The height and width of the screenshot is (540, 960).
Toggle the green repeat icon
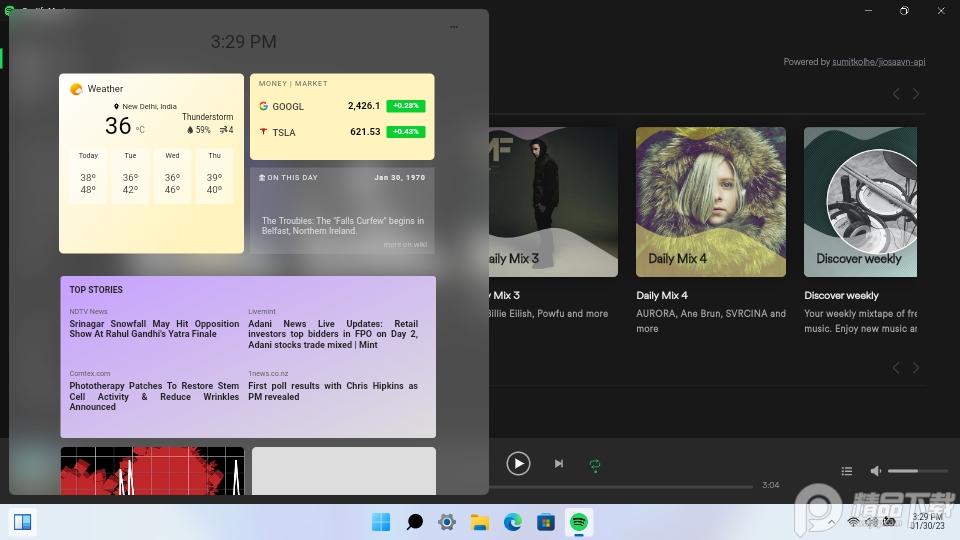tap(594, 465)
